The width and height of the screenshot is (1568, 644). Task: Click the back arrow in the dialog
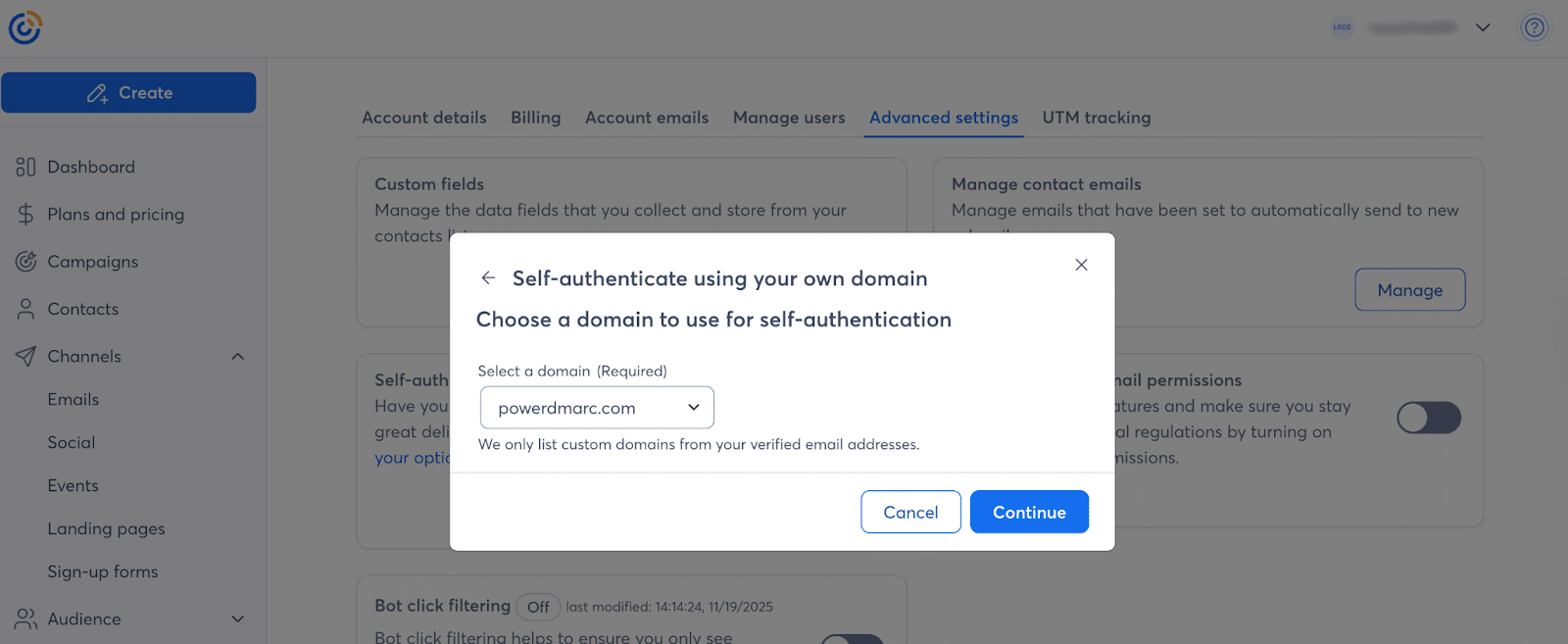pos(488,278)
